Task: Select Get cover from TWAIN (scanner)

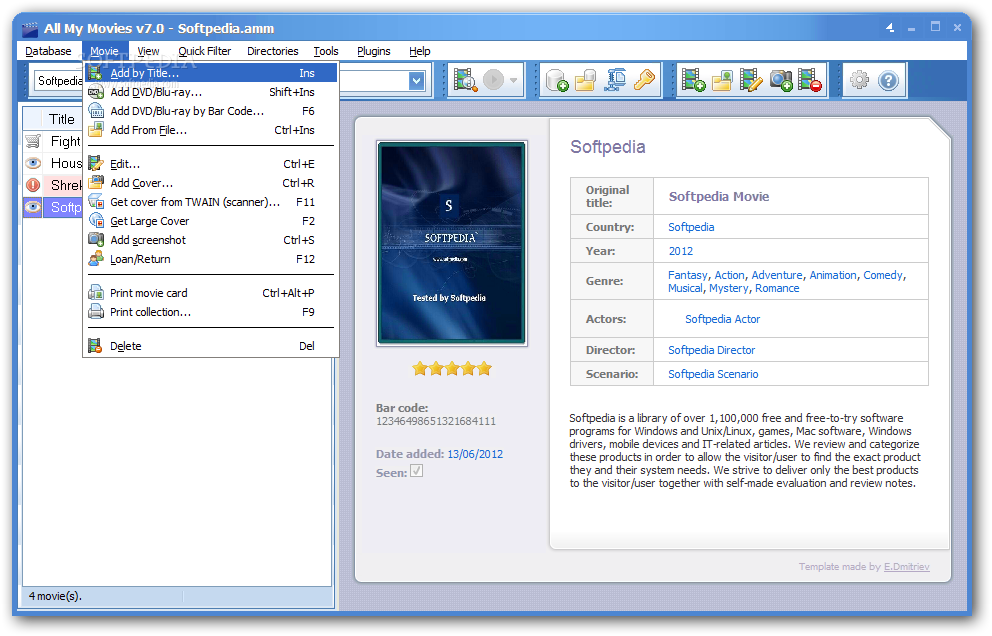Action: tap(211, 202)
